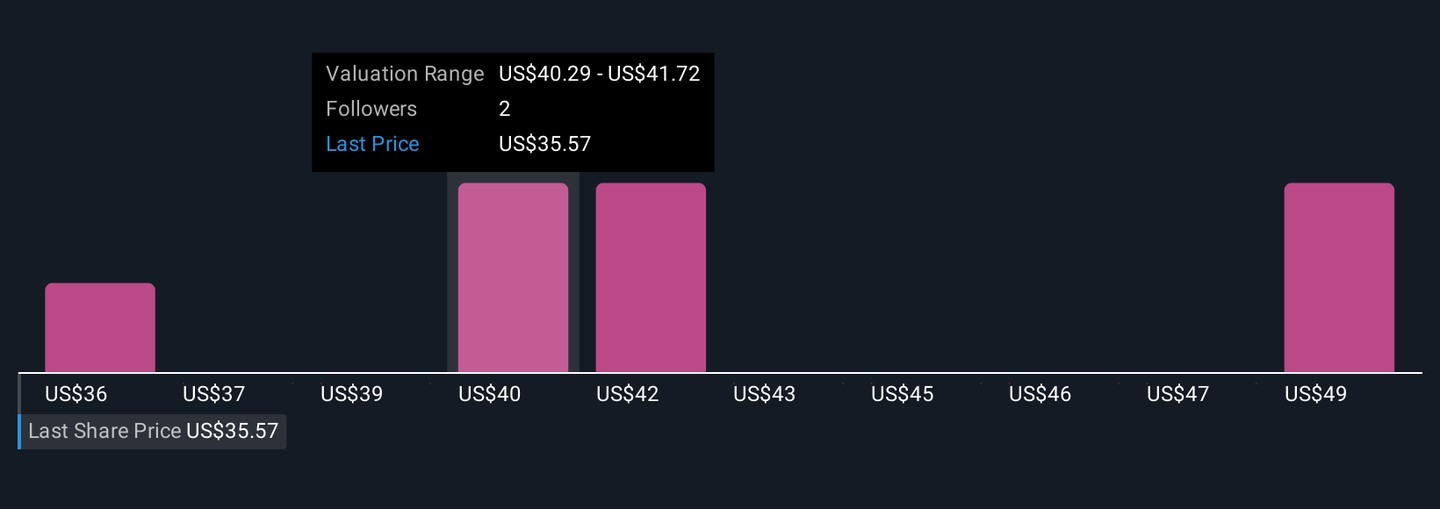
Task: Click the bar above US$36
Action: click(100, 328)
